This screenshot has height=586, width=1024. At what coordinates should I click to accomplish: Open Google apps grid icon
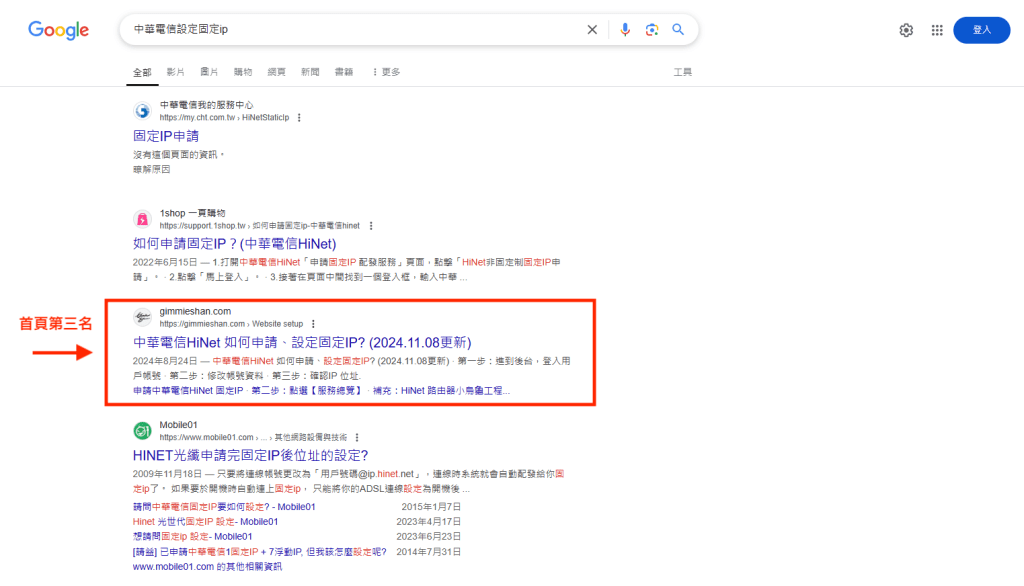pyautogui.click(x=937, y=30)
